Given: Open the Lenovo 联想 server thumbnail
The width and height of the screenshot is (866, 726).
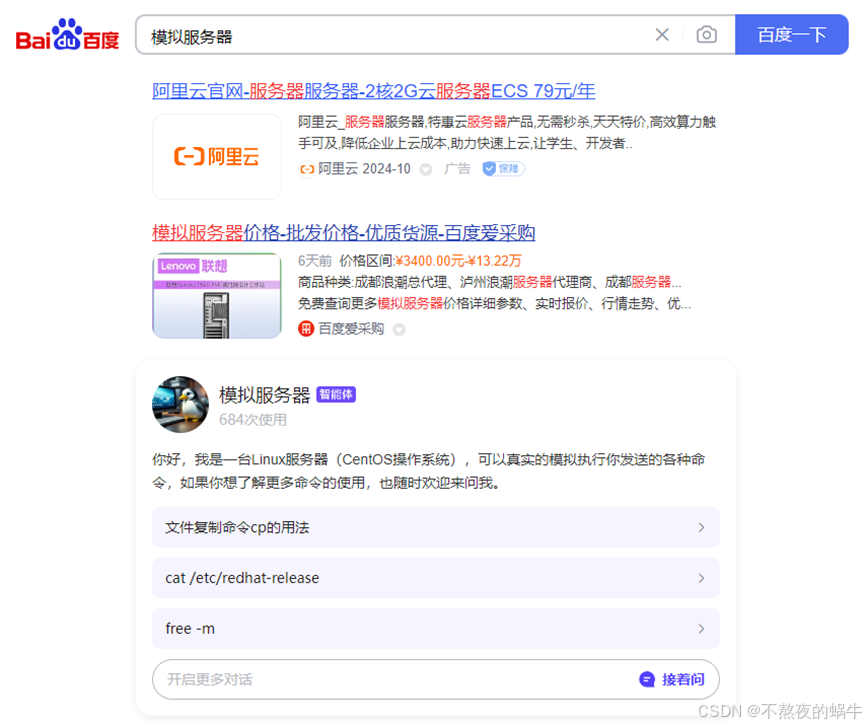Looking at the screenshot, I should 216,296.
